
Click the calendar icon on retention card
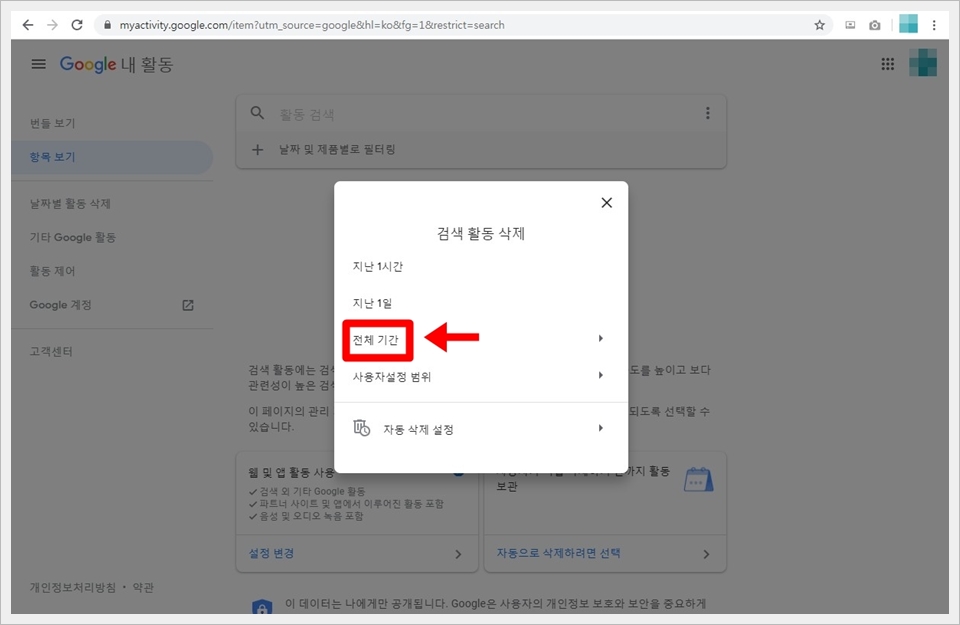point(699,480)
